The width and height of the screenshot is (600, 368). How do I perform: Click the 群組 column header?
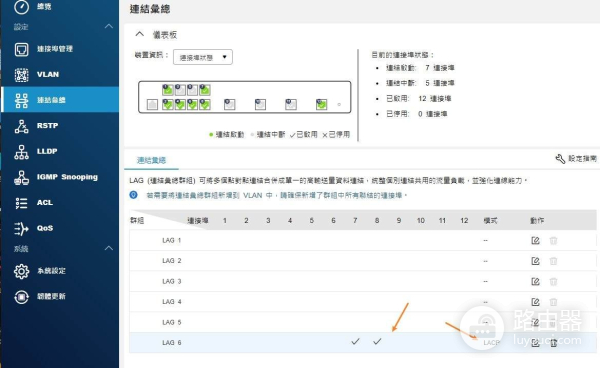point(137,221)
